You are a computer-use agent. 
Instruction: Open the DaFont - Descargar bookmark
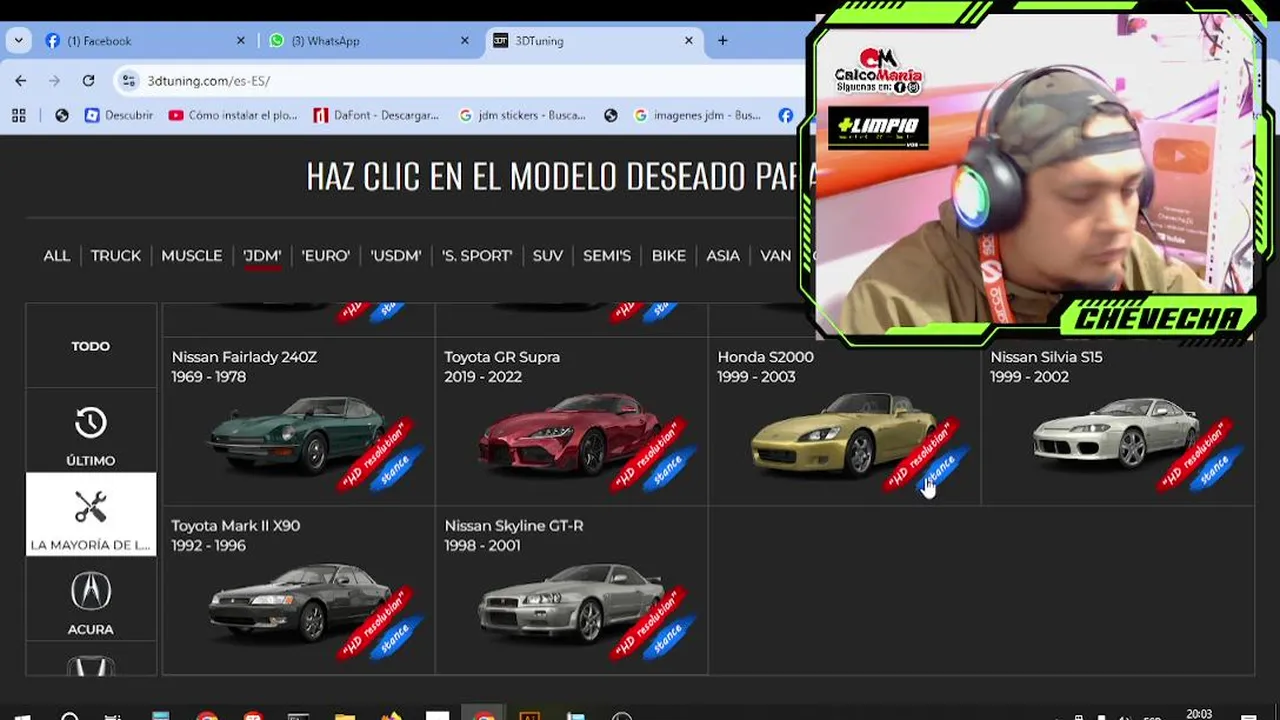376,115
